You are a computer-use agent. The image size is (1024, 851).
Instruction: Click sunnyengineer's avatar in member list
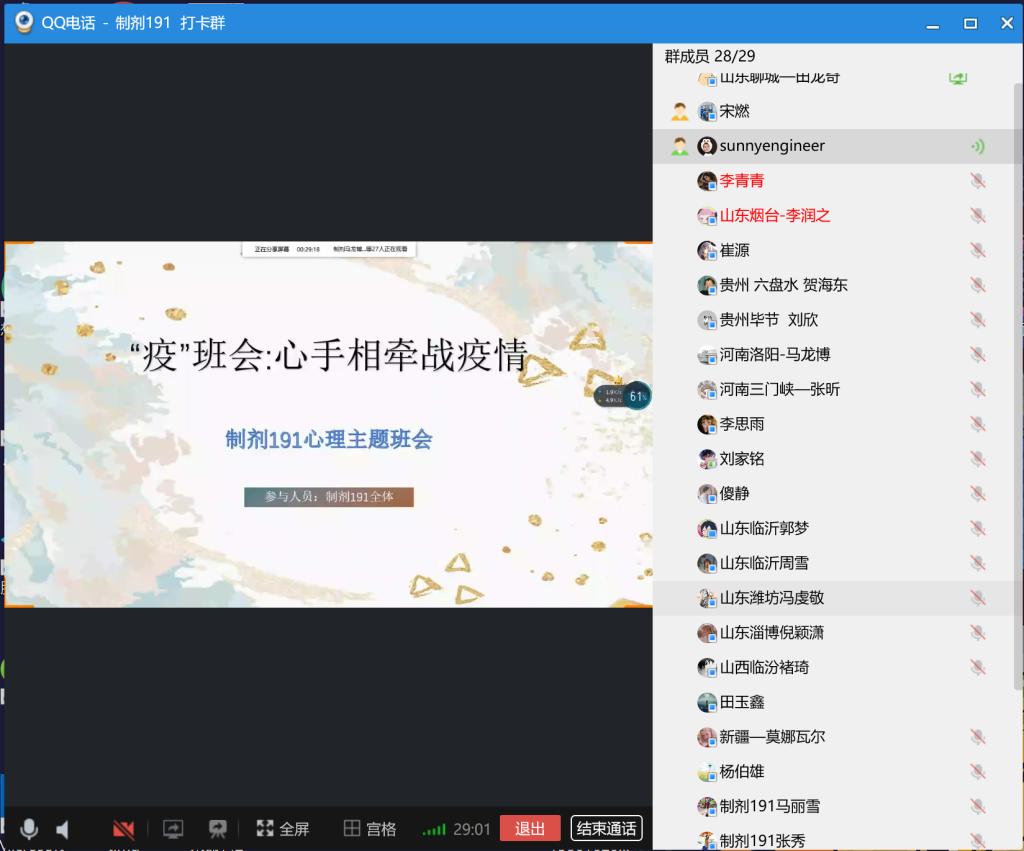[707, 146]
